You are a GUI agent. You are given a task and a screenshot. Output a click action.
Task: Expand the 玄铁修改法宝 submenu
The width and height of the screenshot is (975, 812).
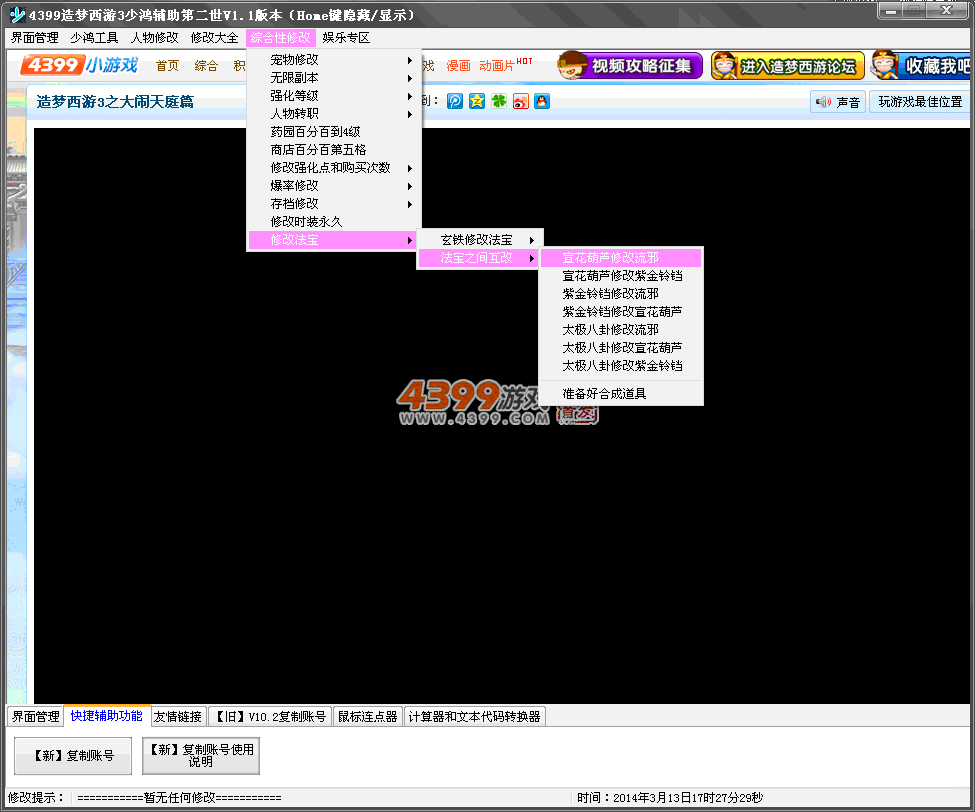click(479, 240)
